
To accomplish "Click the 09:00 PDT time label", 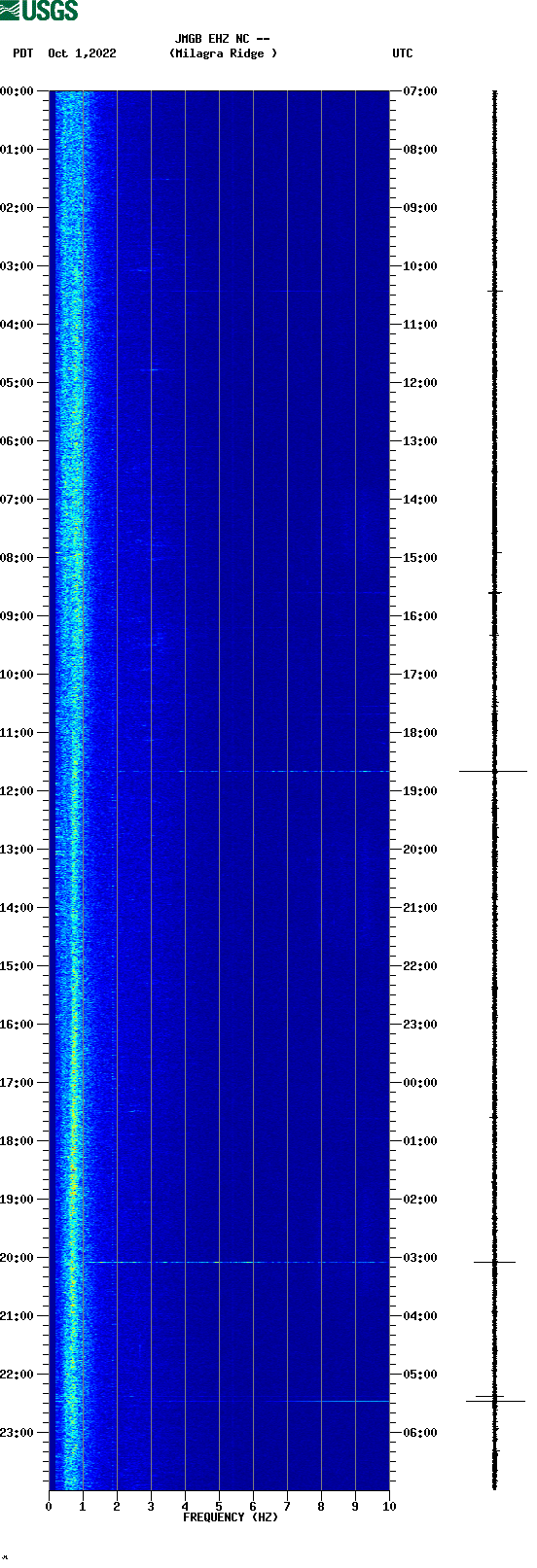I will (18, 616).
